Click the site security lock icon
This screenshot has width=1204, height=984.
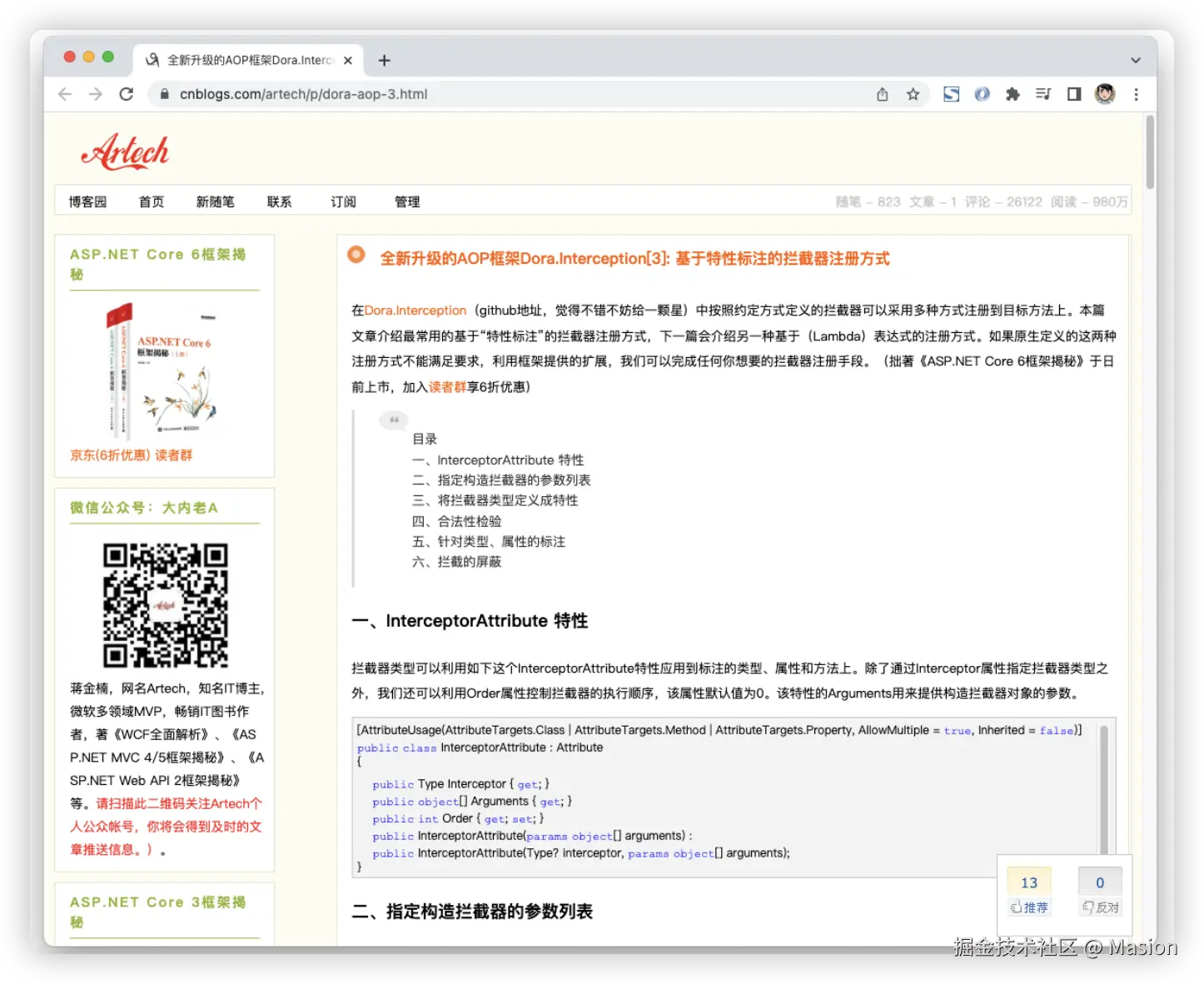coord(164,94)
